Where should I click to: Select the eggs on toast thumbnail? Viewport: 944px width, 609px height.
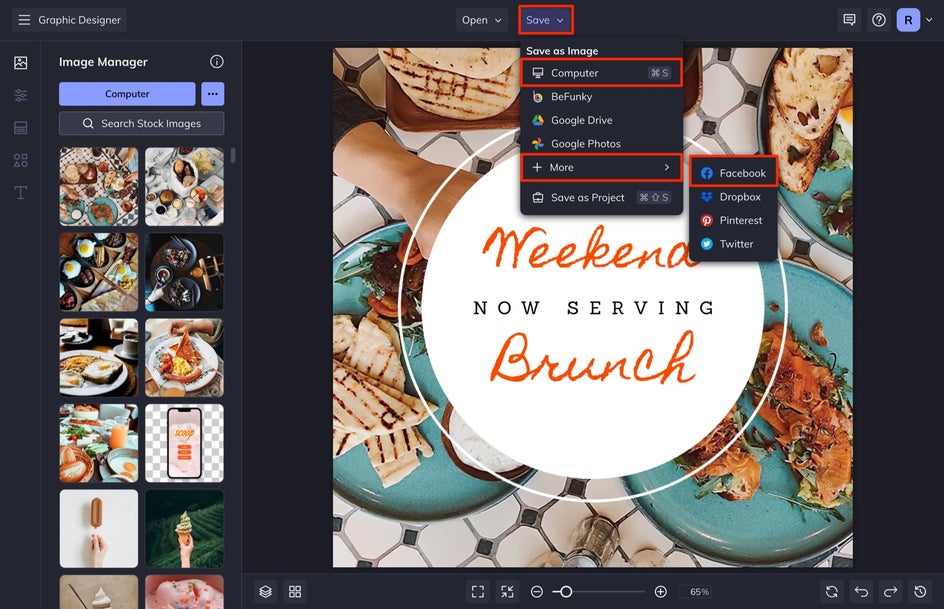click(99, 357)
